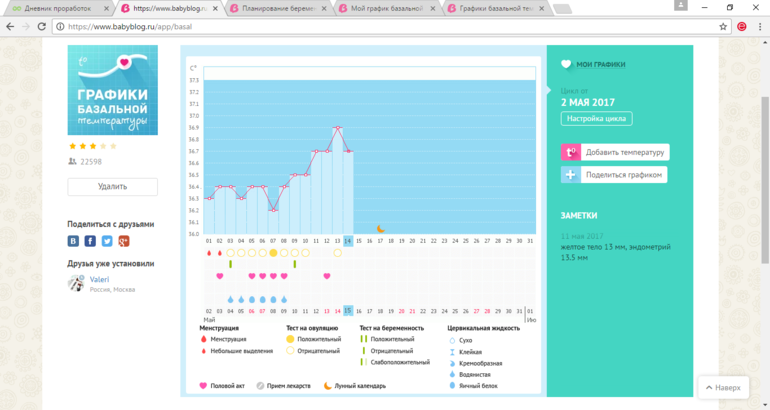The width and height of the screenshot is (770, 410).
Task: Reload the page in the browser
Action: [x=42, y=26]
